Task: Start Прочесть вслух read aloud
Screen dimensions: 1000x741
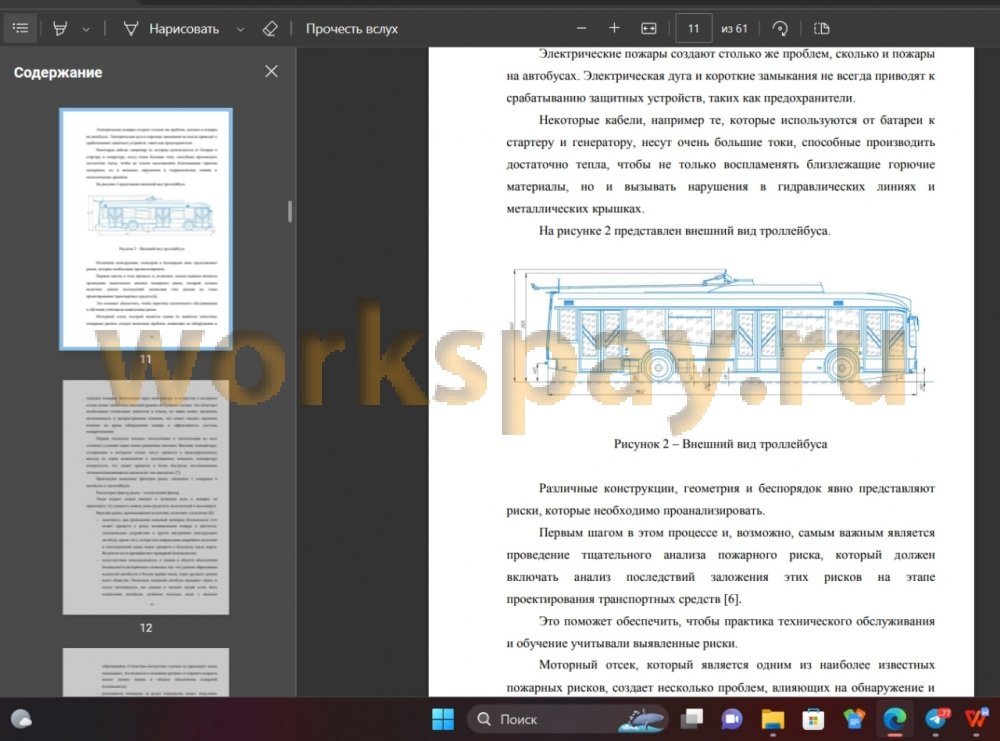Action: 351,29
